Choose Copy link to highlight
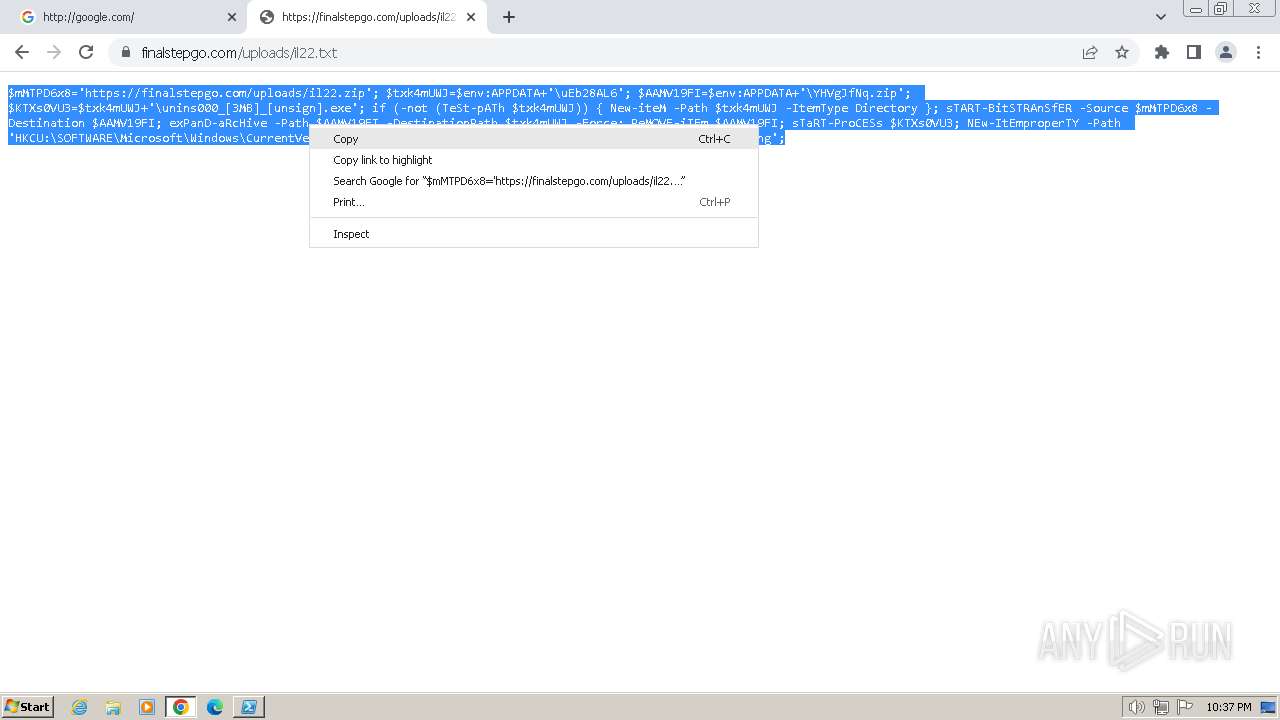The width and height of the screenshot is (1280, 720). coord(534,160)
